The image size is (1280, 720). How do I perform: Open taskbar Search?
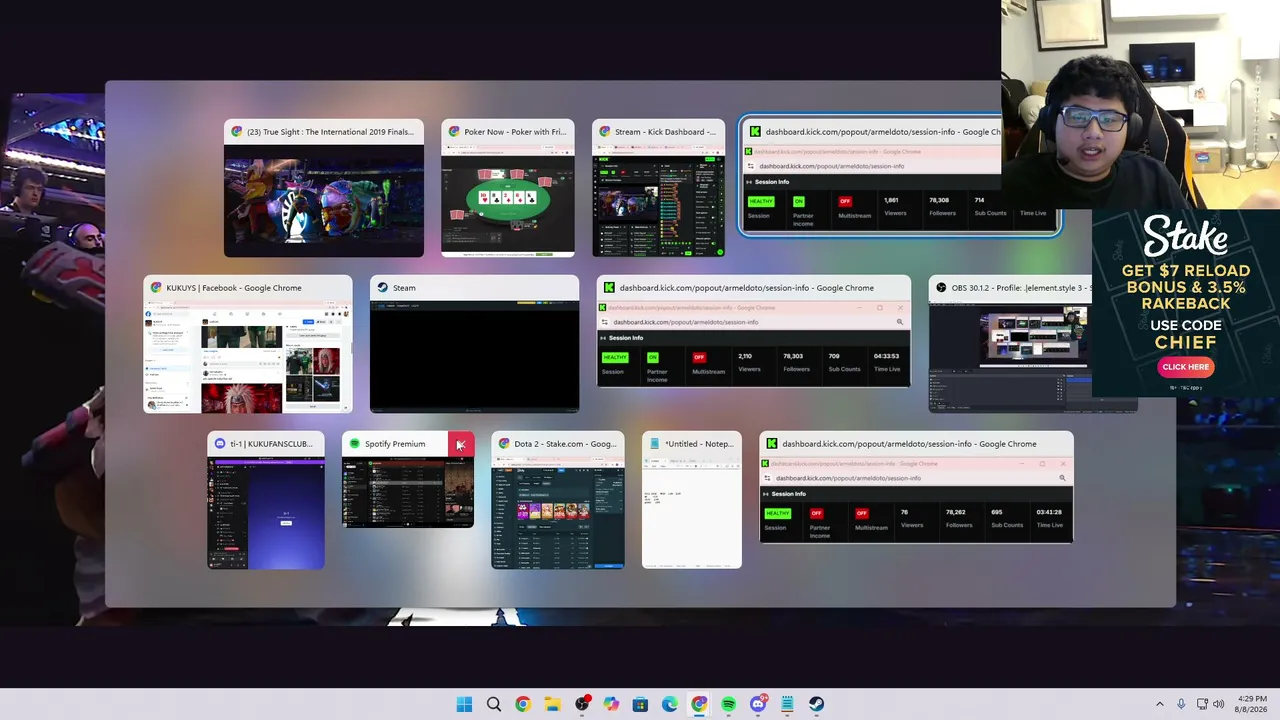click(x=494, y=704)
